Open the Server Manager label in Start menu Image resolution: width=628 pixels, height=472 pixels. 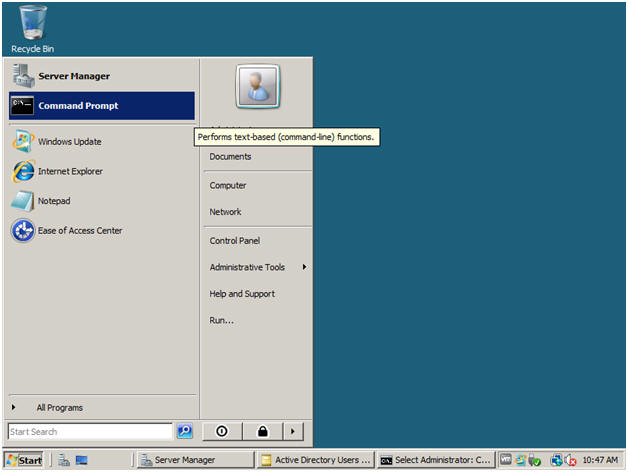pyautogui.click(x=74, y=76)
